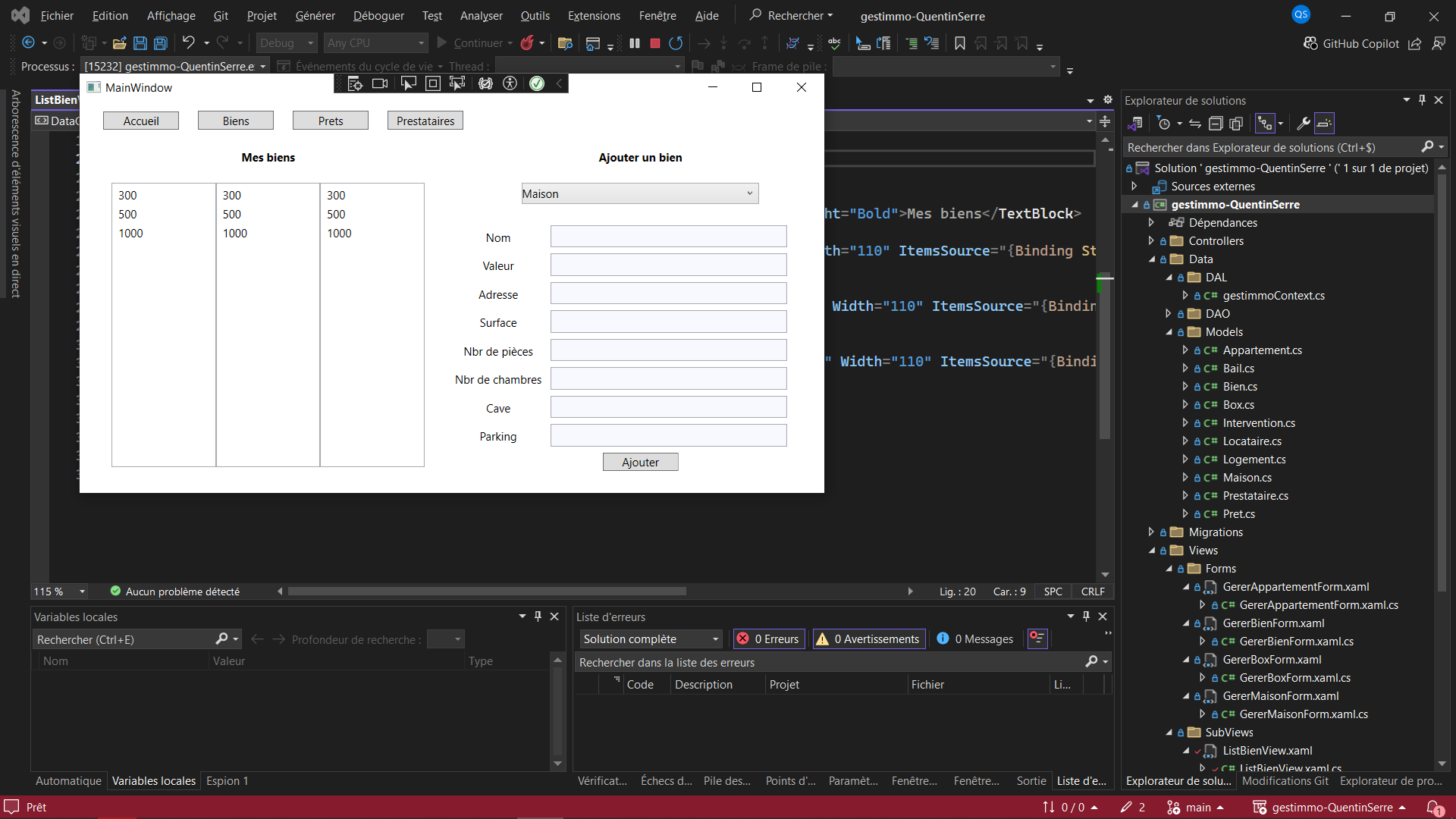Toggle the 0 Avertissements filter
1456x819 pixels.
[868, 639]
